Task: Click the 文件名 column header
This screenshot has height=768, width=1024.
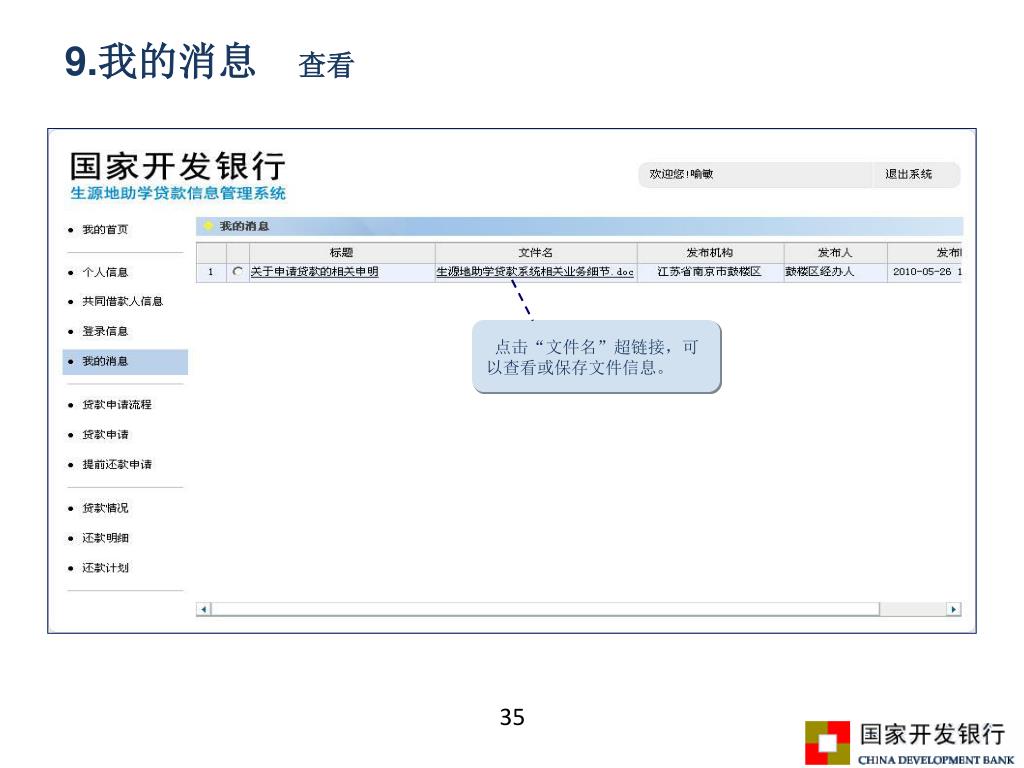Action: [x=536, y=253]
